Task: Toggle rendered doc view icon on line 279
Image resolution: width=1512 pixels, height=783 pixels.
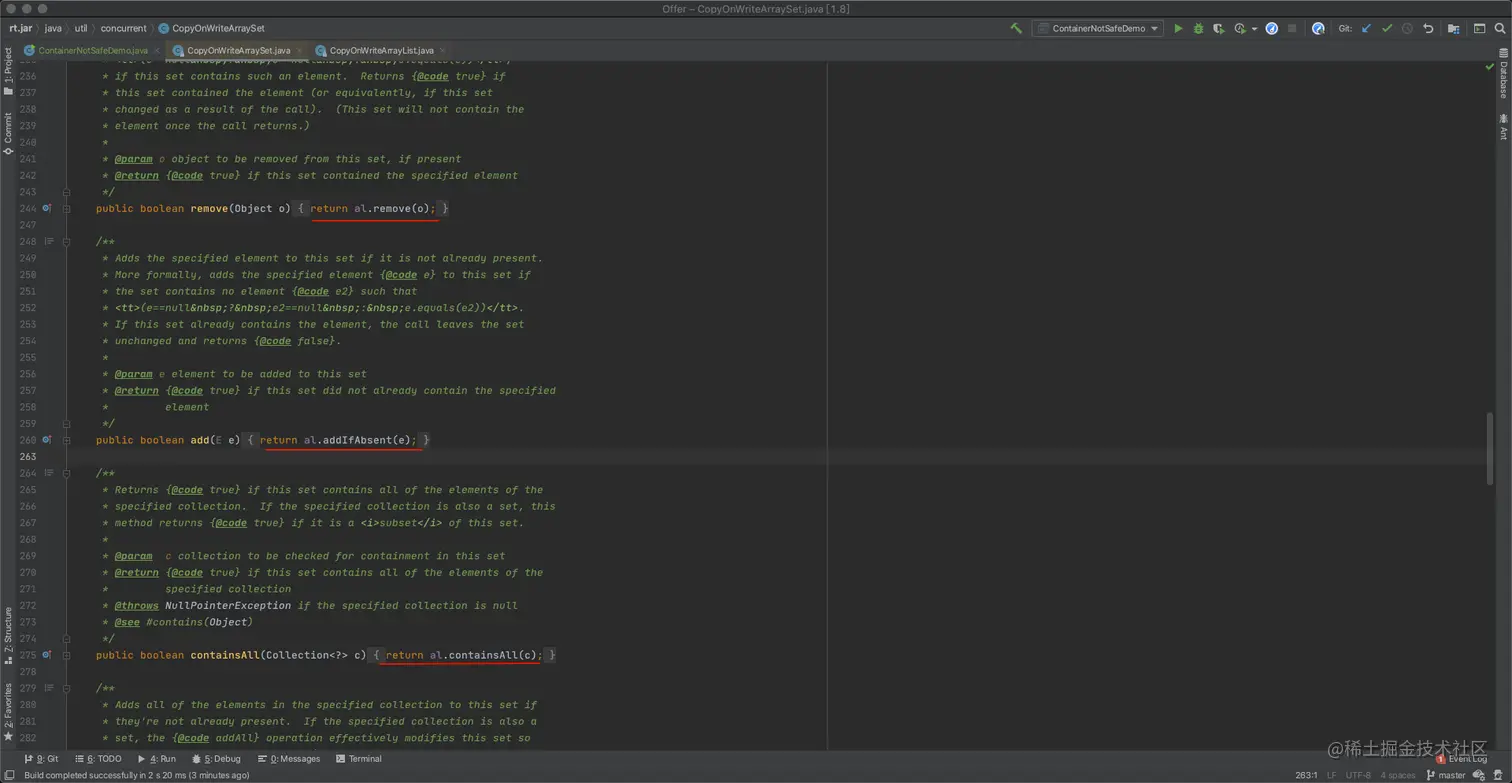Action: (49, 688)
